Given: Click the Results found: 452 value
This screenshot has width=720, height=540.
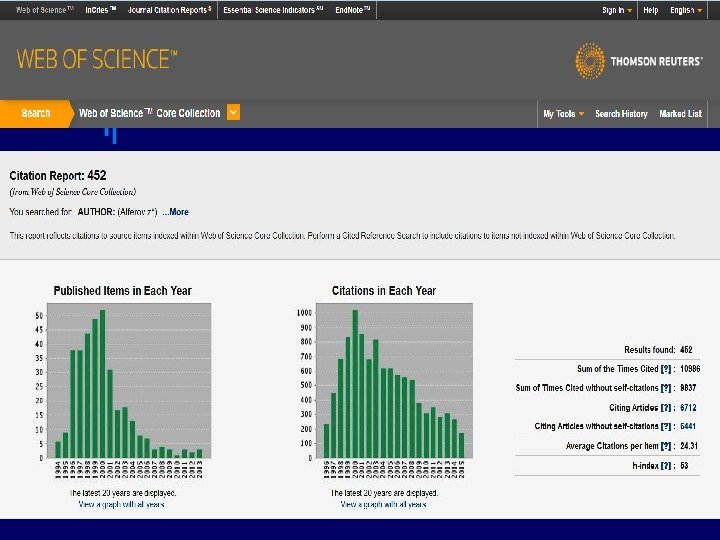Looking at the screenshot, I should [x=686, y=350].
